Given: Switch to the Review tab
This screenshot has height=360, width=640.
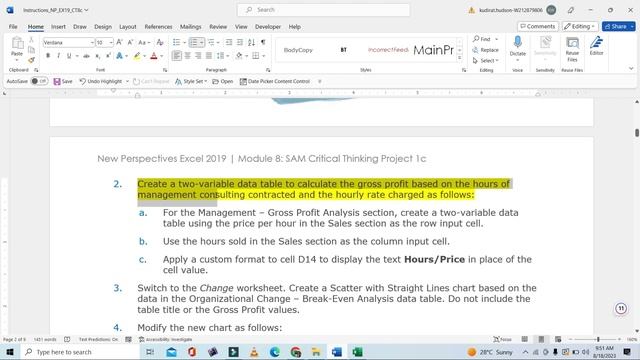Looking at the screenshot, I should (x=218, y=27).
